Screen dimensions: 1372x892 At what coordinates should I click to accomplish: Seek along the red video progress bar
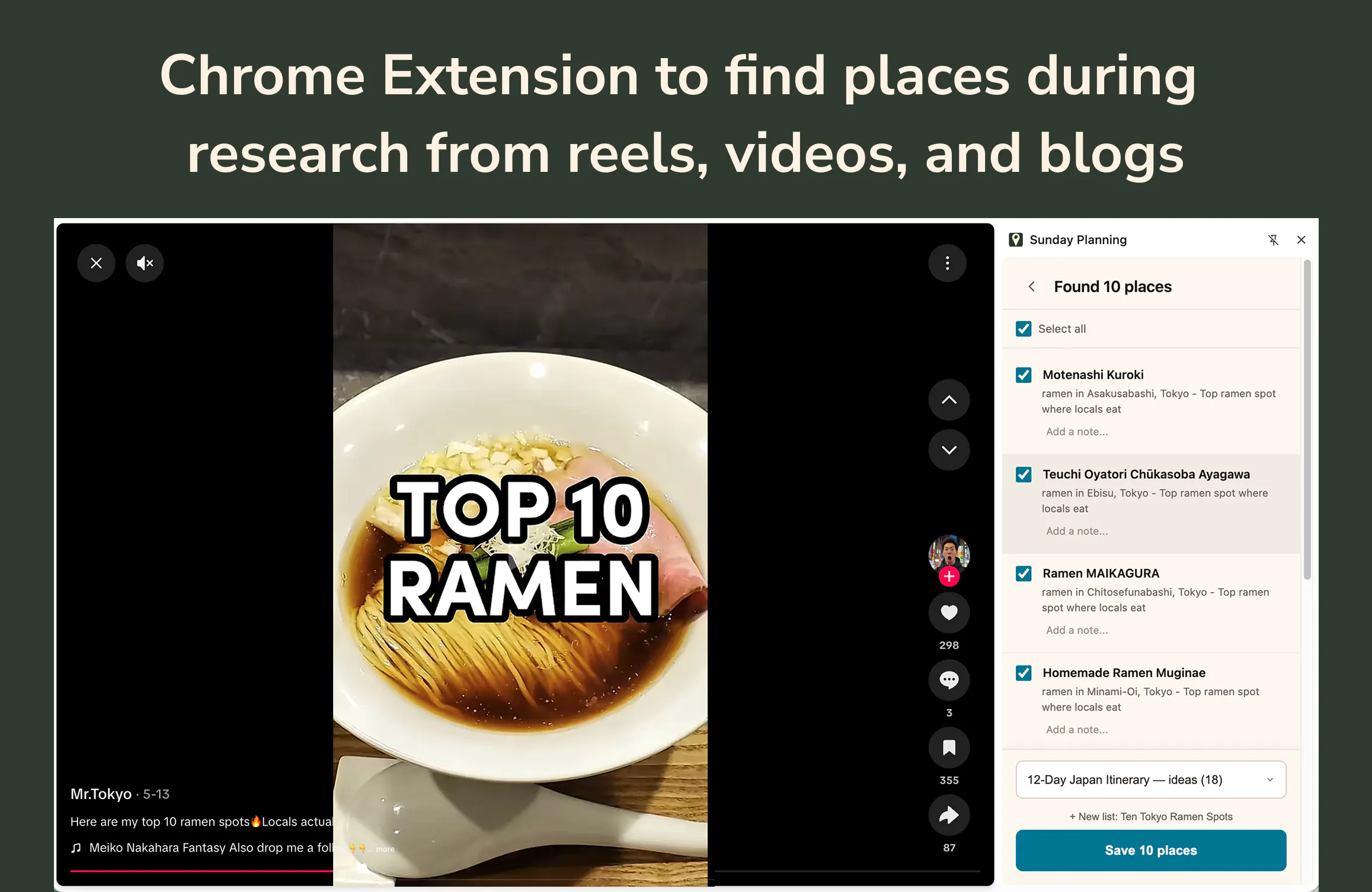click(202, 871)
